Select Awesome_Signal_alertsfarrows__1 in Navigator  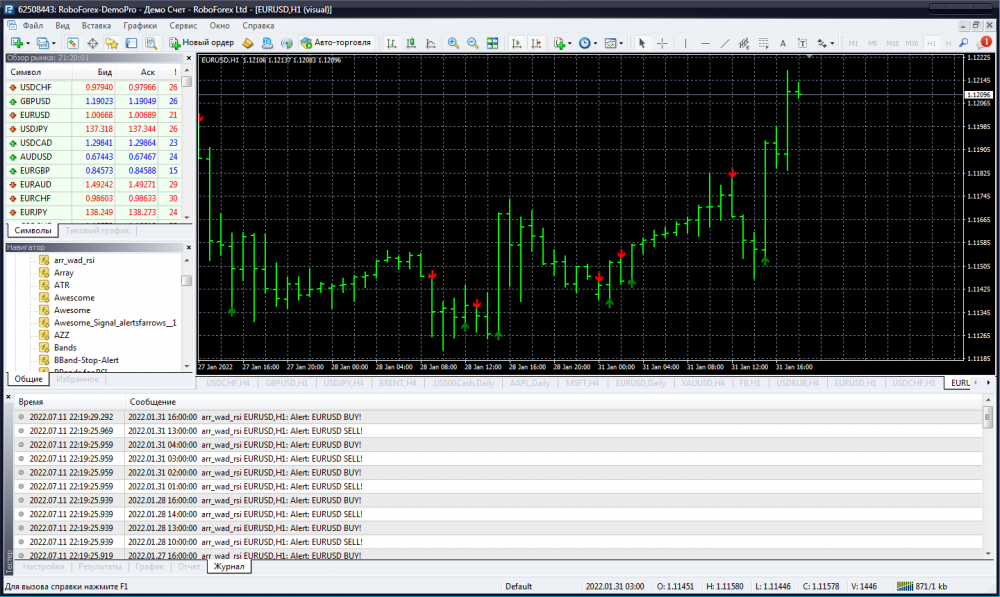[x=115, y=323]
